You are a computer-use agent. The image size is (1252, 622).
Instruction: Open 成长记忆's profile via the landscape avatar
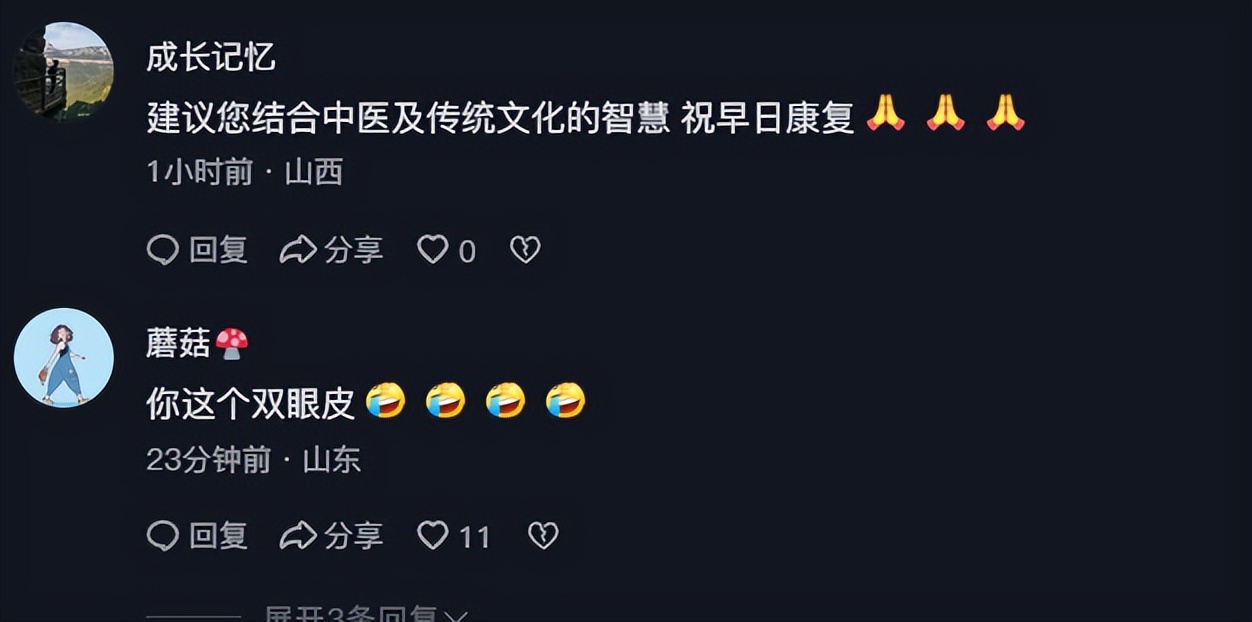(x=63, y=70)
